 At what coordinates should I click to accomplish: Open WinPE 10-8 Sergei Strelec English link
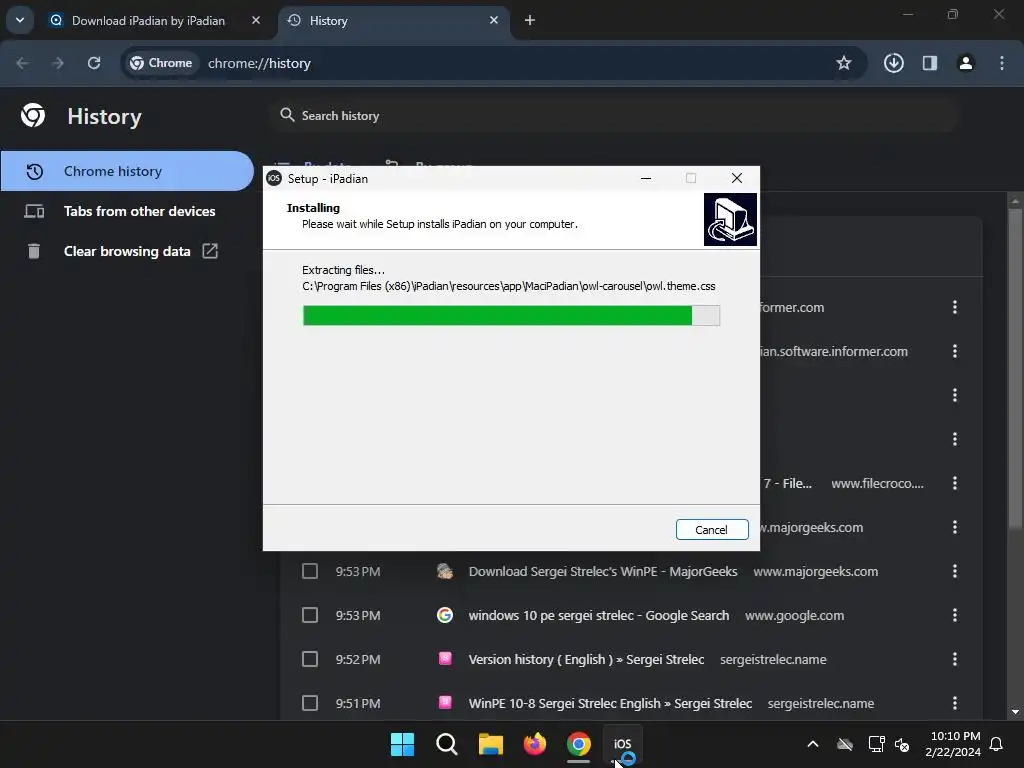[x=610, y=703]
